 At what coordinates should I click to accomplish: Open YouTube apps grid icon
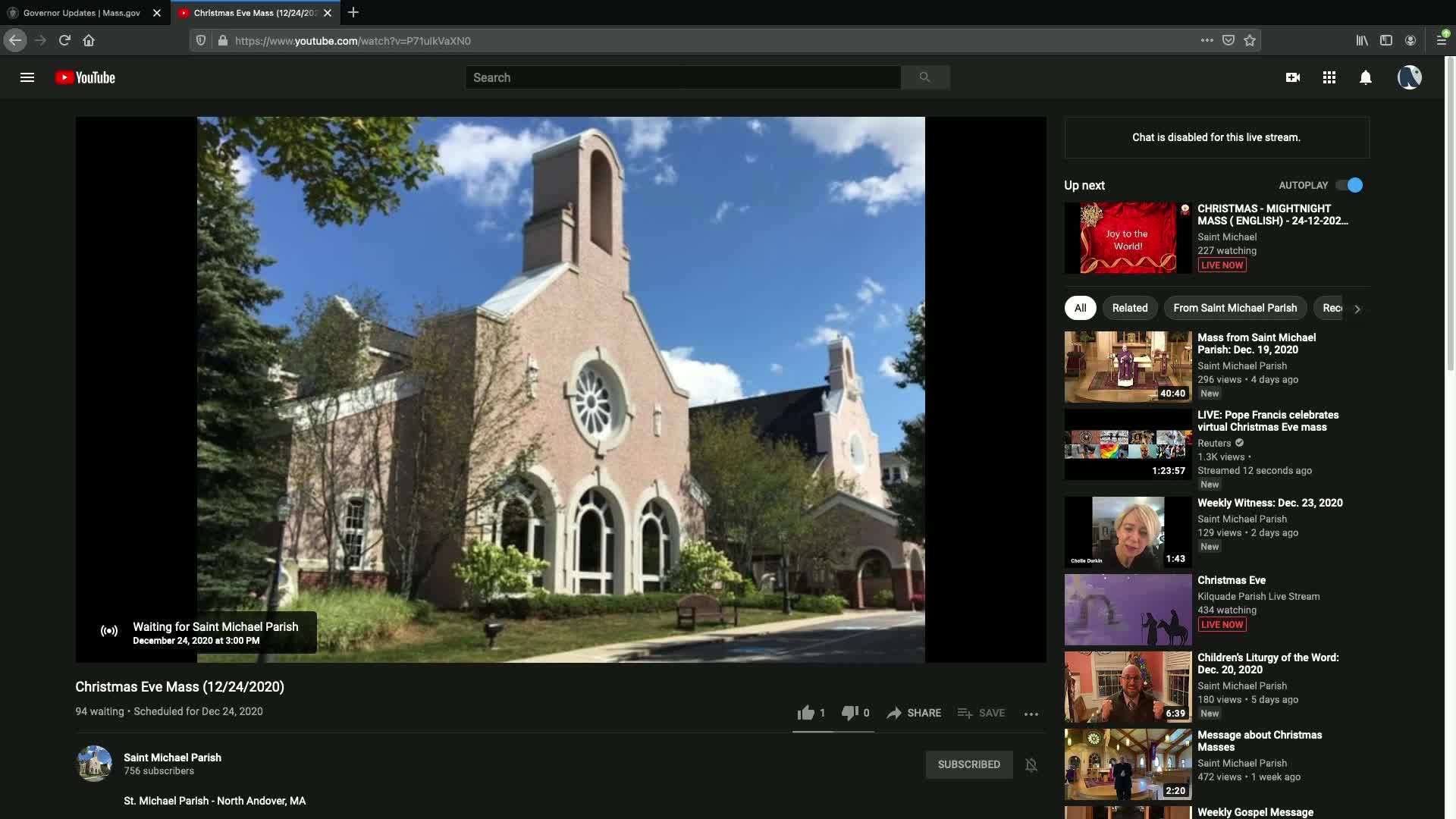click(1329, 77)
